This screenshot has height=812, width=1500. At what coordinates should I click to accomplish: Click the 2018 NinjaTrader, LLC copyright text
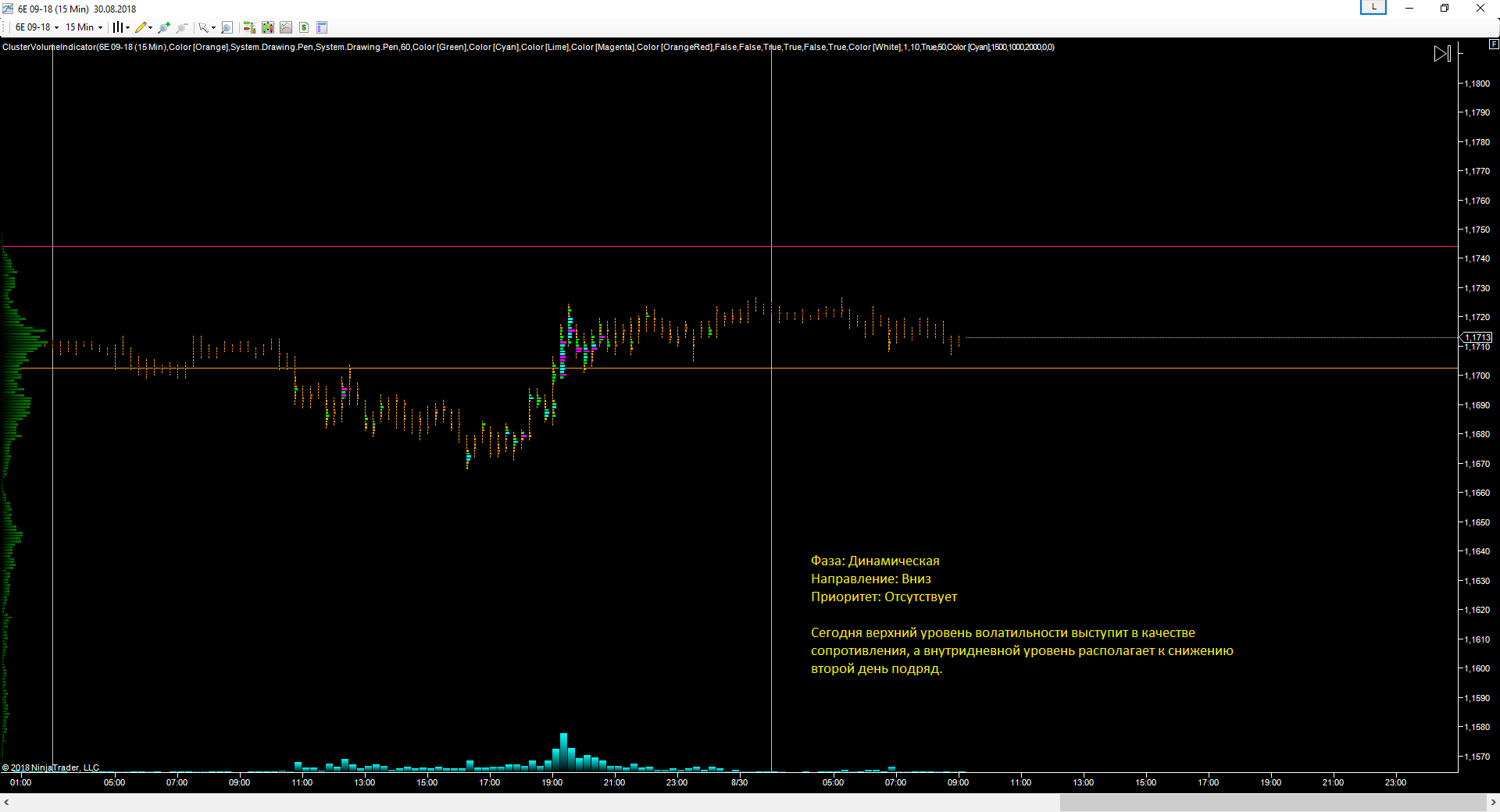coord(51,767)
